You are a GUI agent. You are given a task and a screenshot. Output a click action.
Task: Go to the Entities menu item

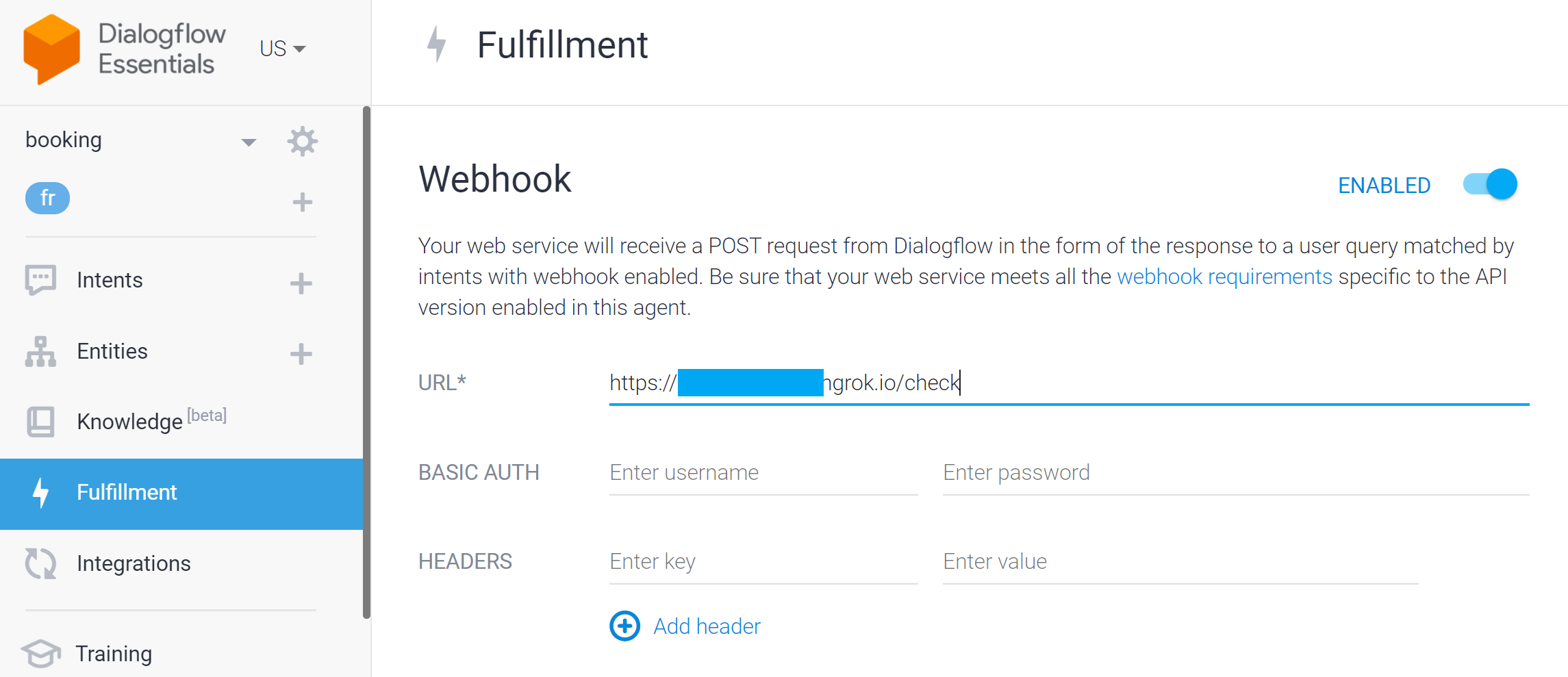click(x=112, y=351)
